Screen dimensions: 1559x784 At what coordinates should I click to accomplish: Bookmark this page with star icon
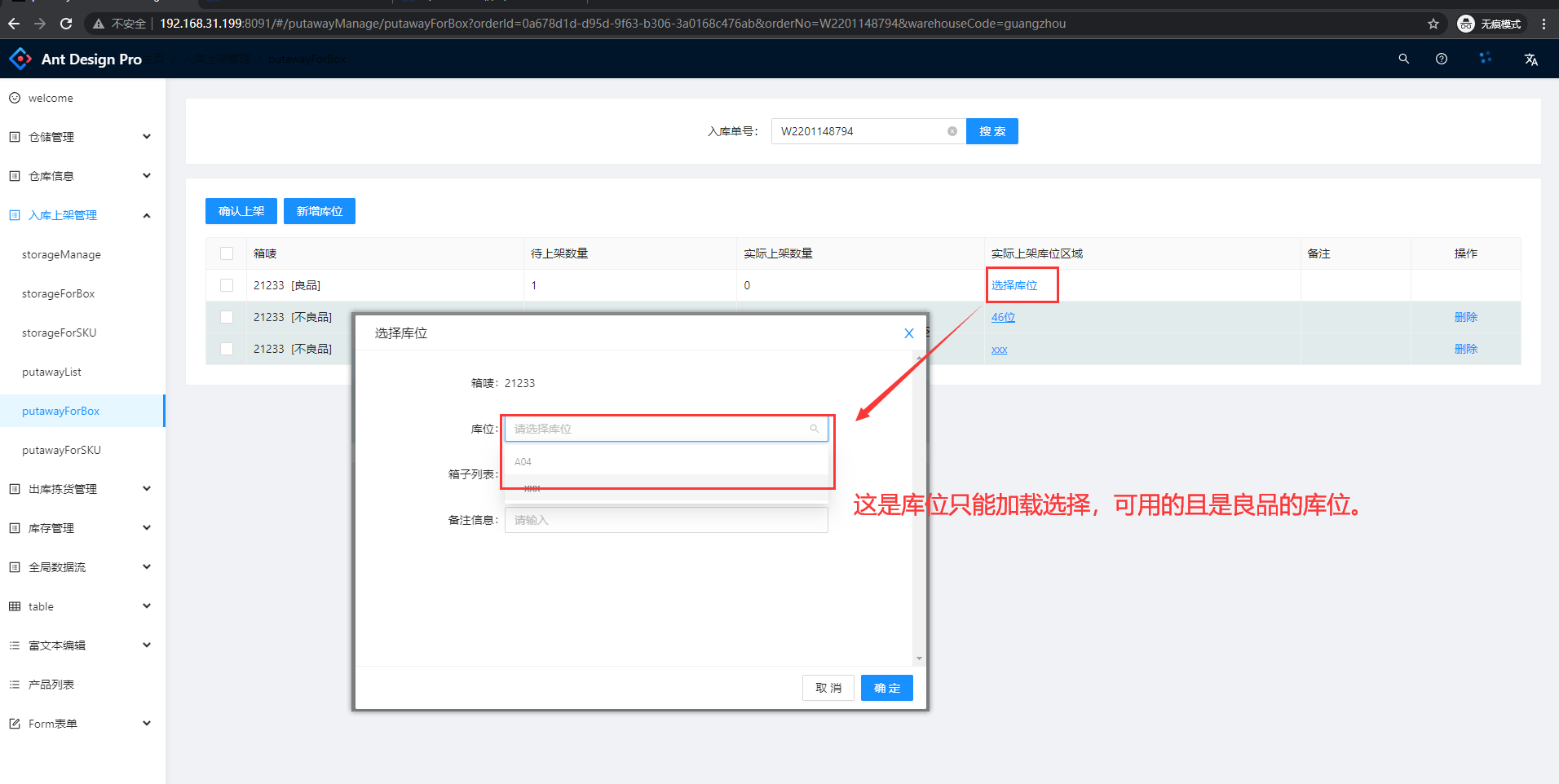coord(1433,24)
